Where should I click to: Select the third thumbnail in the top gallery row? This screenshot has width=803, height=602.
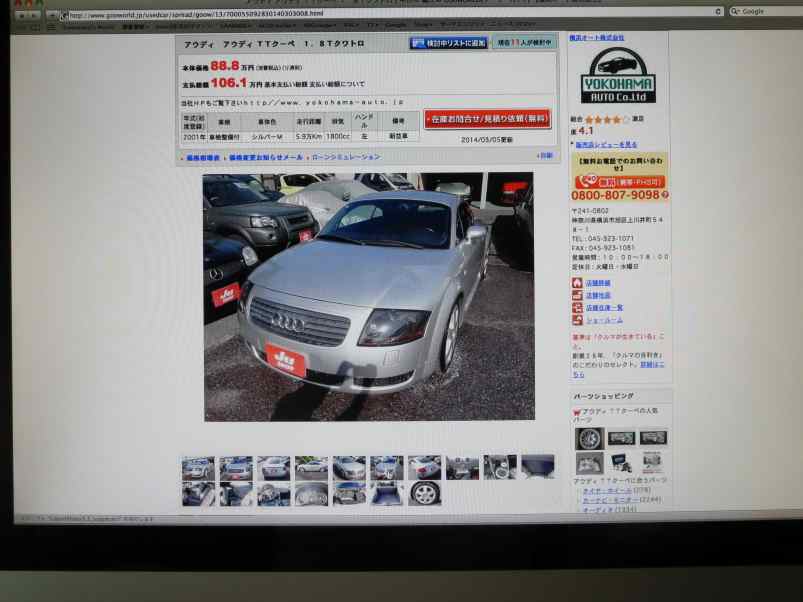273,468
